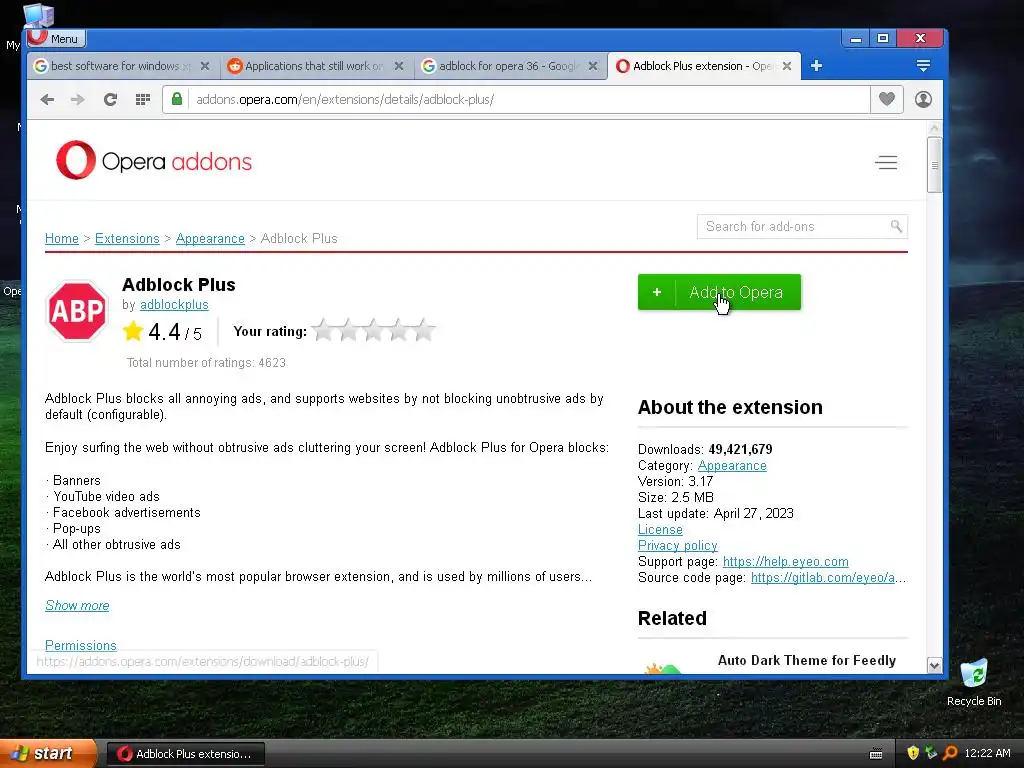Click the 12:22 AM clock
The width and height of the screenshot is (1024, 768).
pos(987,753)
